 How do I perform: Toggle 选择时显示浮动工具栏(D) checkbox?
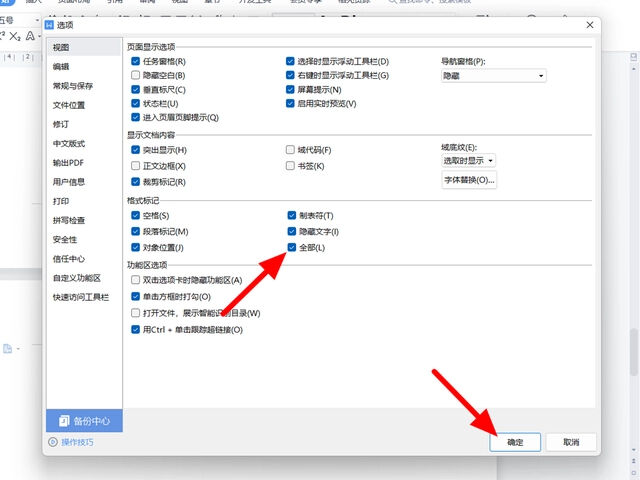(x=290, y=61)
